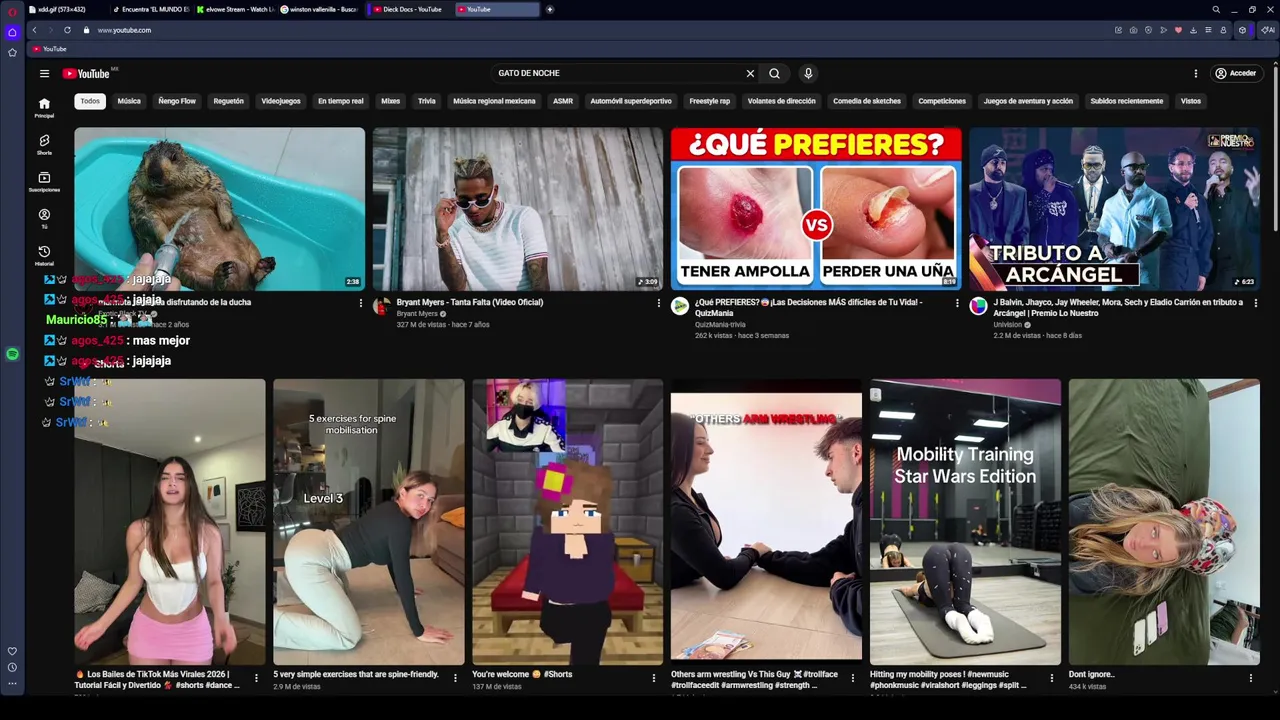1280x720 pixels.
Task: Click YouTube bookmark in bookmarks bar
Action: tap(50, 49)
